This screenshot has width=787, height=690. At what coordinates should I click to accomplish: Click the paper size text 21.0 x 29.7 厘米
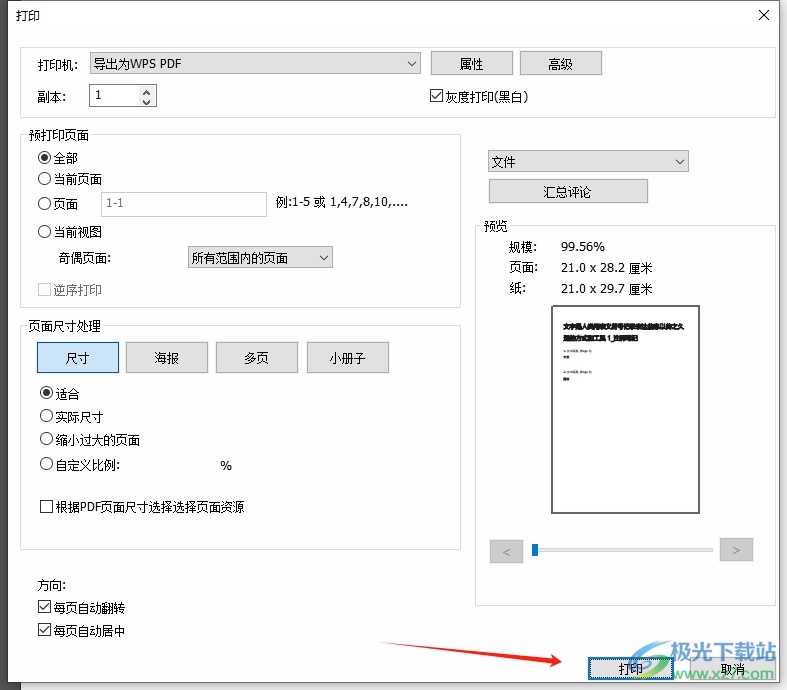606,289
